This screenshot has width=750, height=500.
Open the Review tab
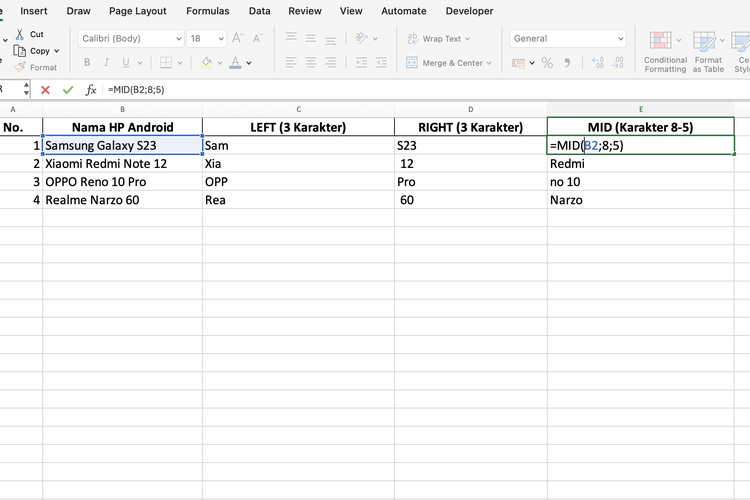(x=305, y=11)
